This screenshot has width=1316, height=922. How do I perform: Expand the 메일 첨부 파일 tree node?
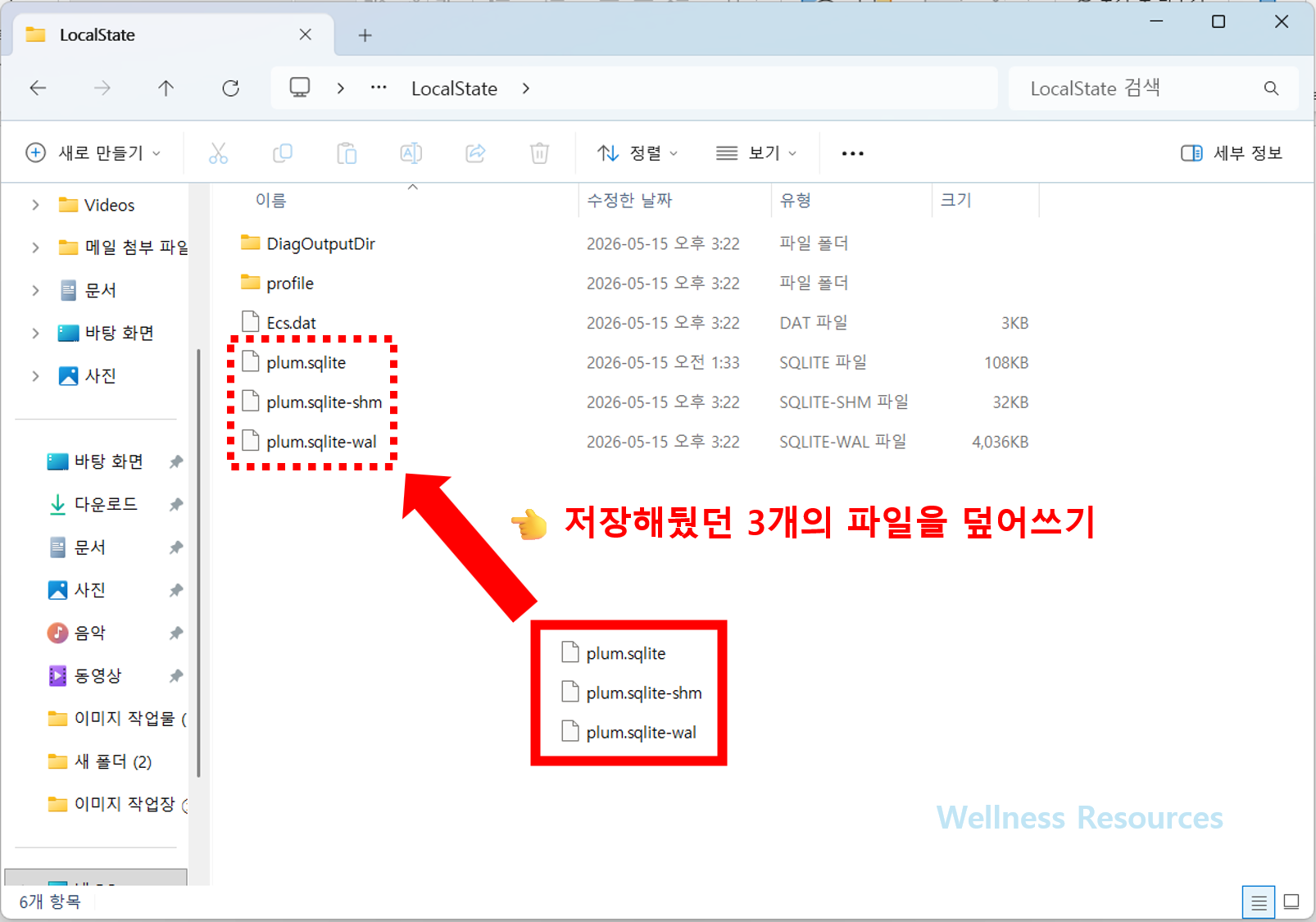[35, 248]
